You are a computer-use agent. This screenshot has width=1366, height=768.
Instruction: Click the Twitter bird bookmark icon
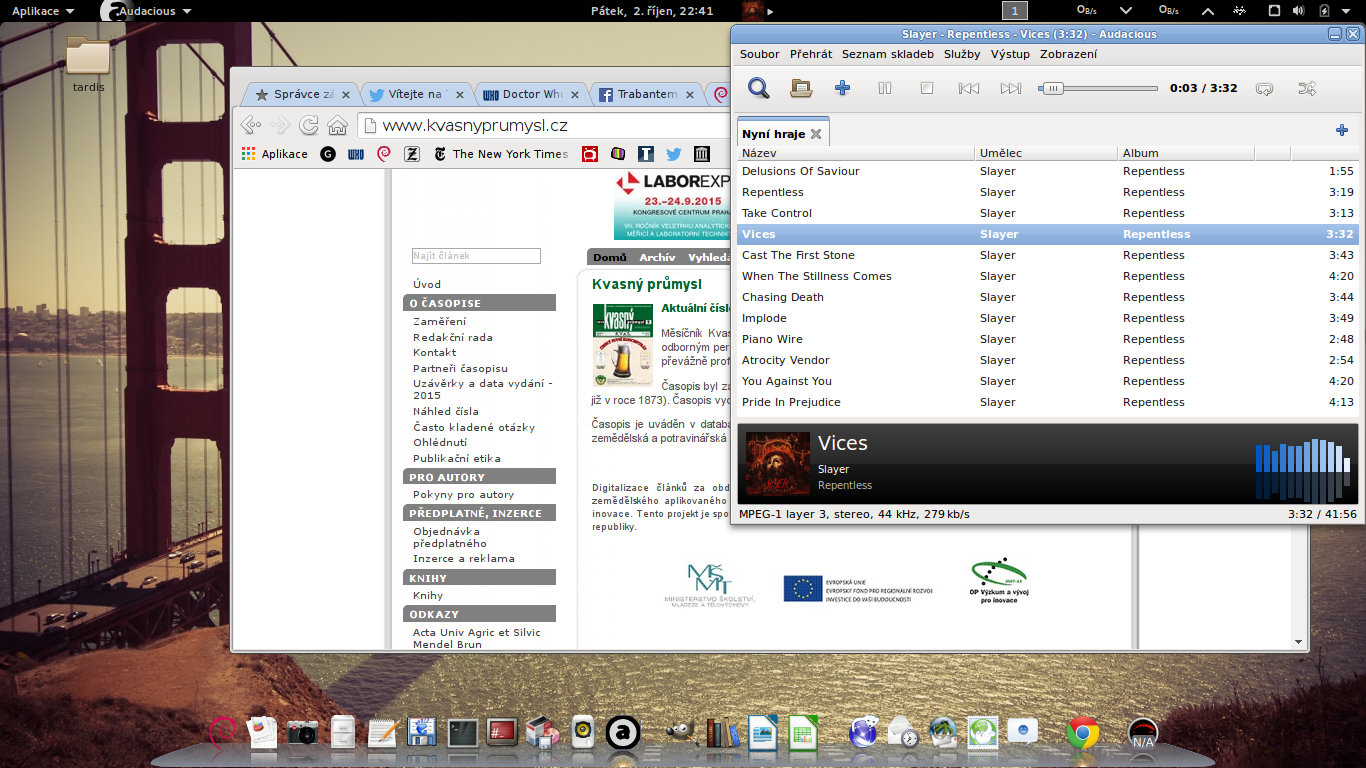674,154
